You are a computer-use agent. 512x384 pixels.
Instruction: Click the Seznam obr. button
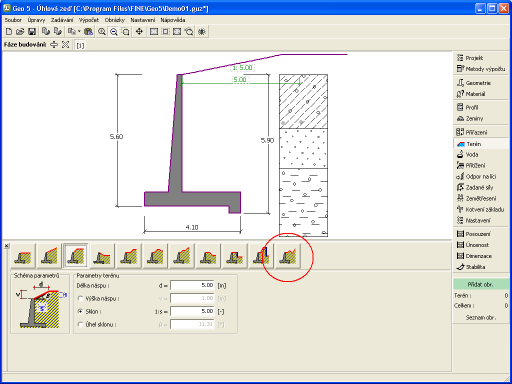(480, 317)
